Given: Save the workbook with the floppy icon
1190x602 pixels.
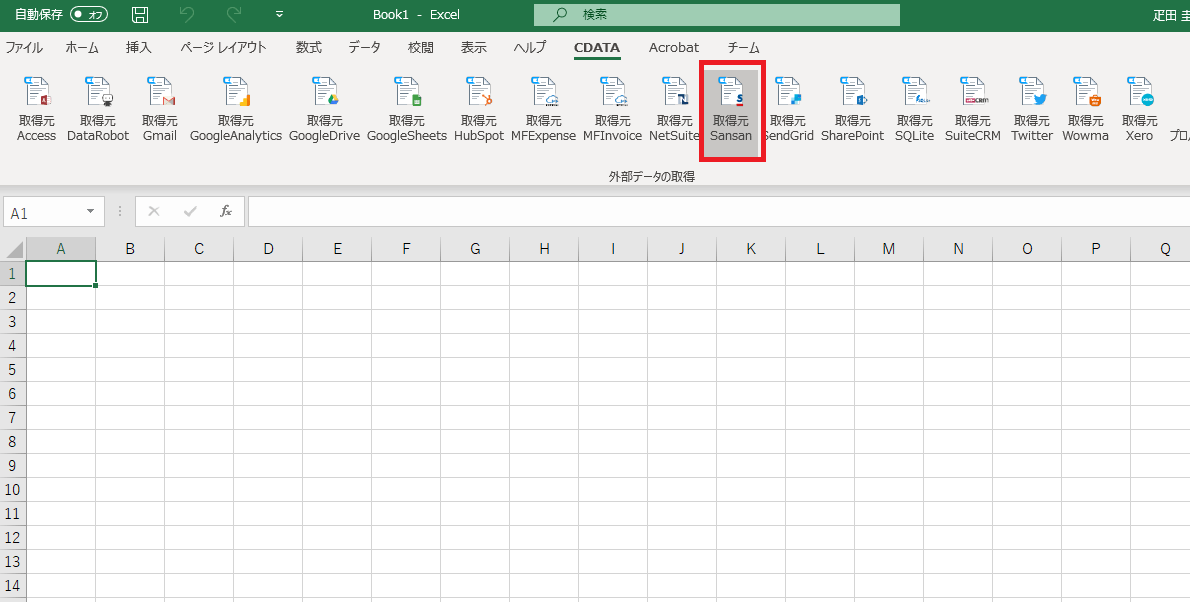Looking at the screenshot, I should 140,14.
